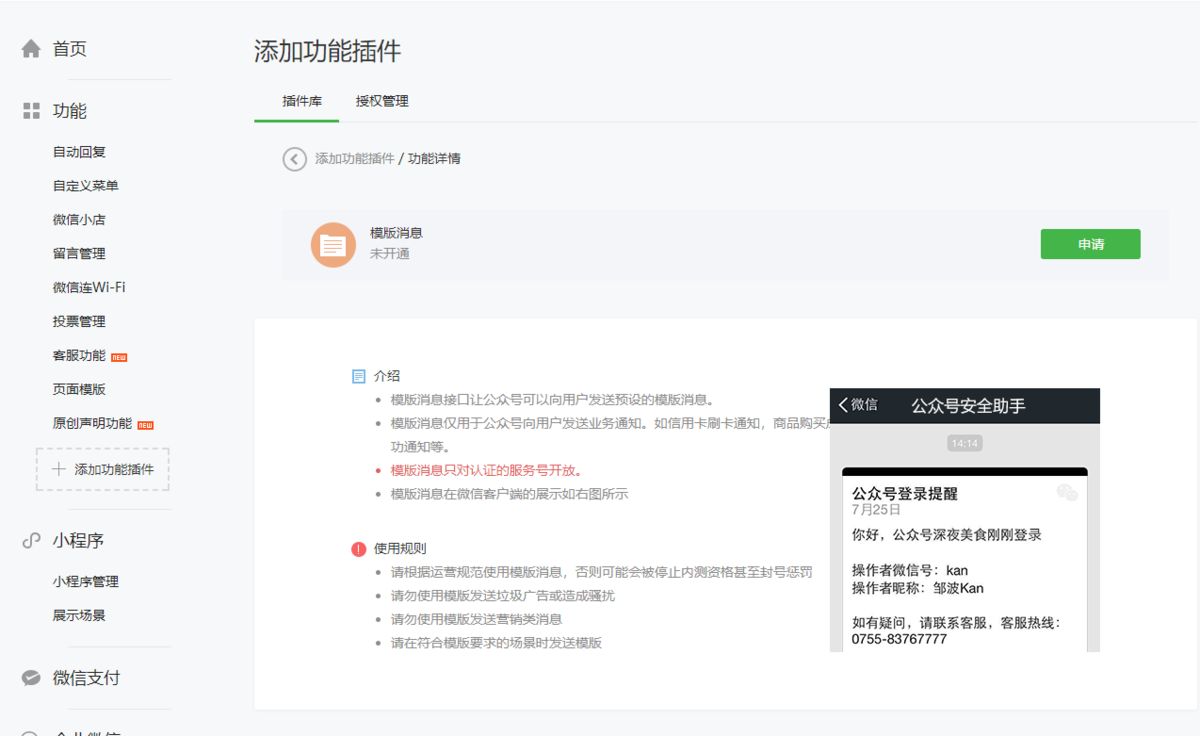This screenshot has width=1200, height=736.
Task: Click the 使用规则 section heading
Action: click(x=400, y=549)
